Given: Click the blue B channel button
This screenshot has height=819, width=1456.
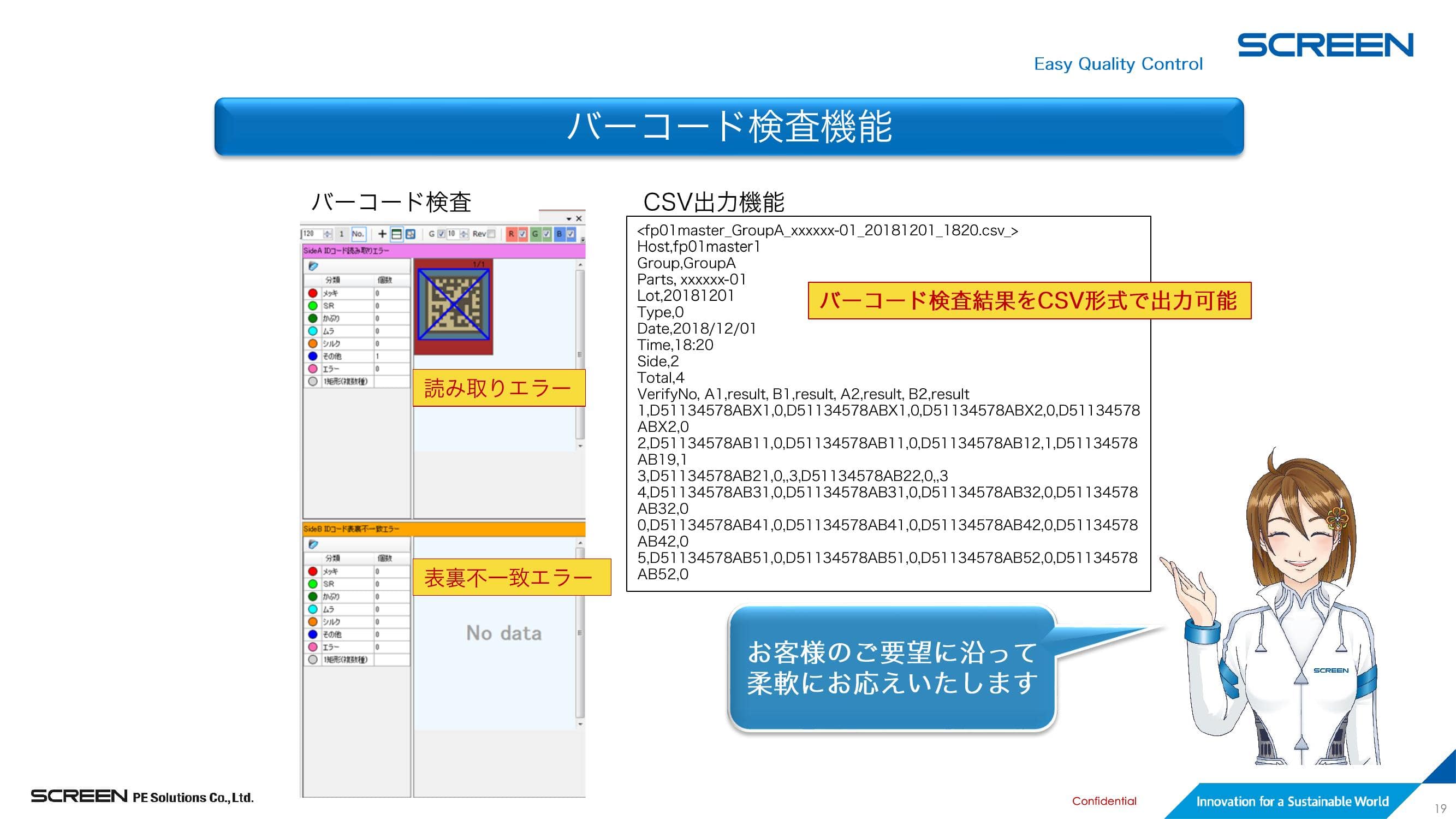Looking at the screenshot, I should coord(560,234).
